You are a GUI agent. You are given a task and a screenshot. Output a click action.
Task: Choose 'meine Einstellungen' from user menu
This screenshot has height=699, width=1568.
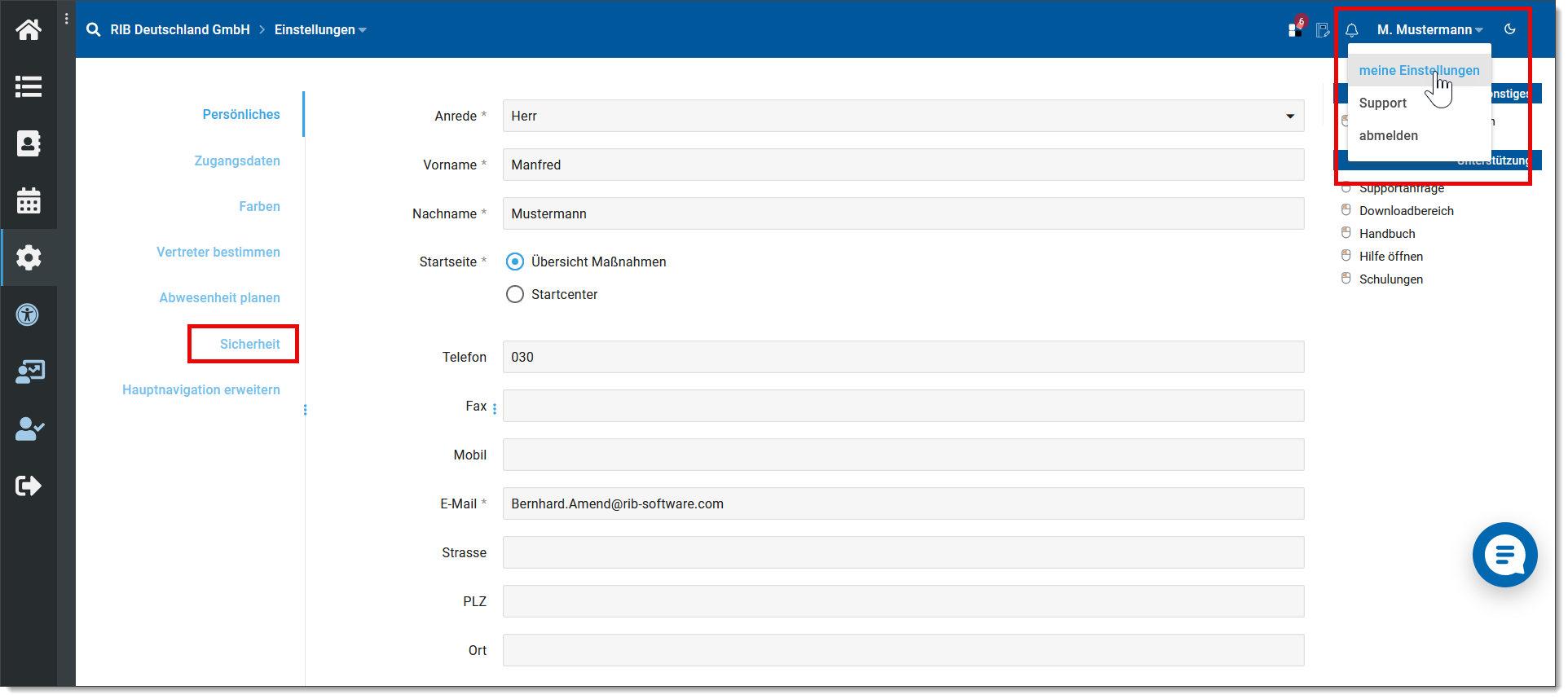(x=1418, y=71)
